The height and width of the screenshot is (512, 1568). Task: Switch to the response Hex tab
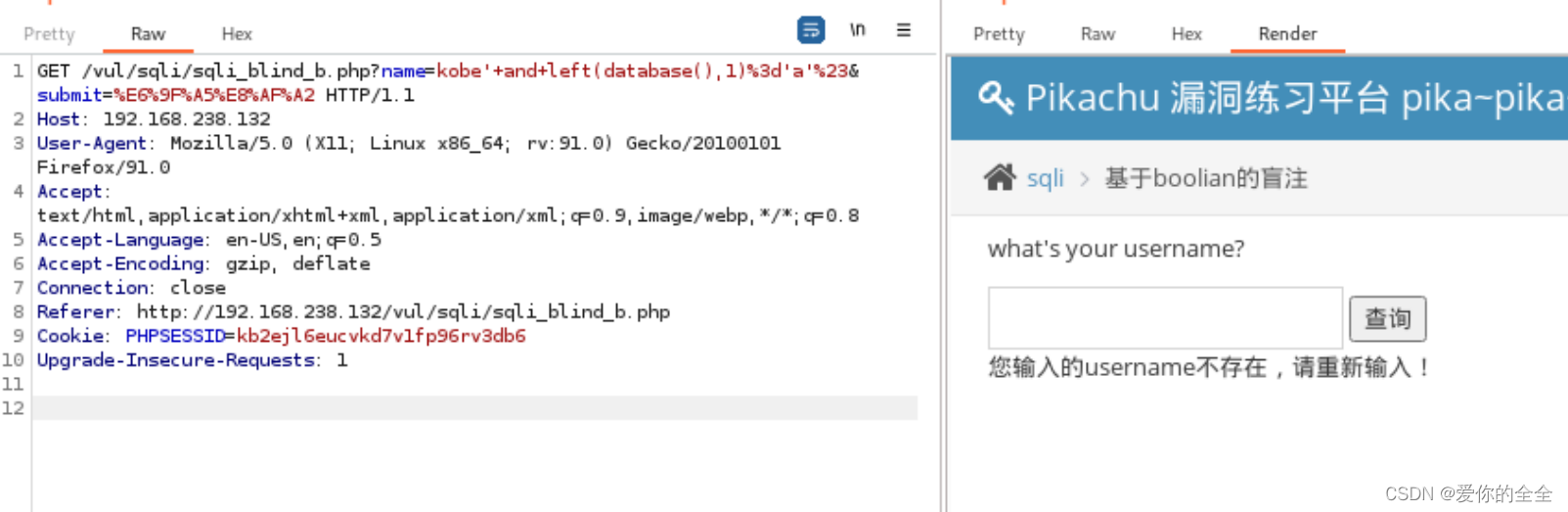[1187, 33]
